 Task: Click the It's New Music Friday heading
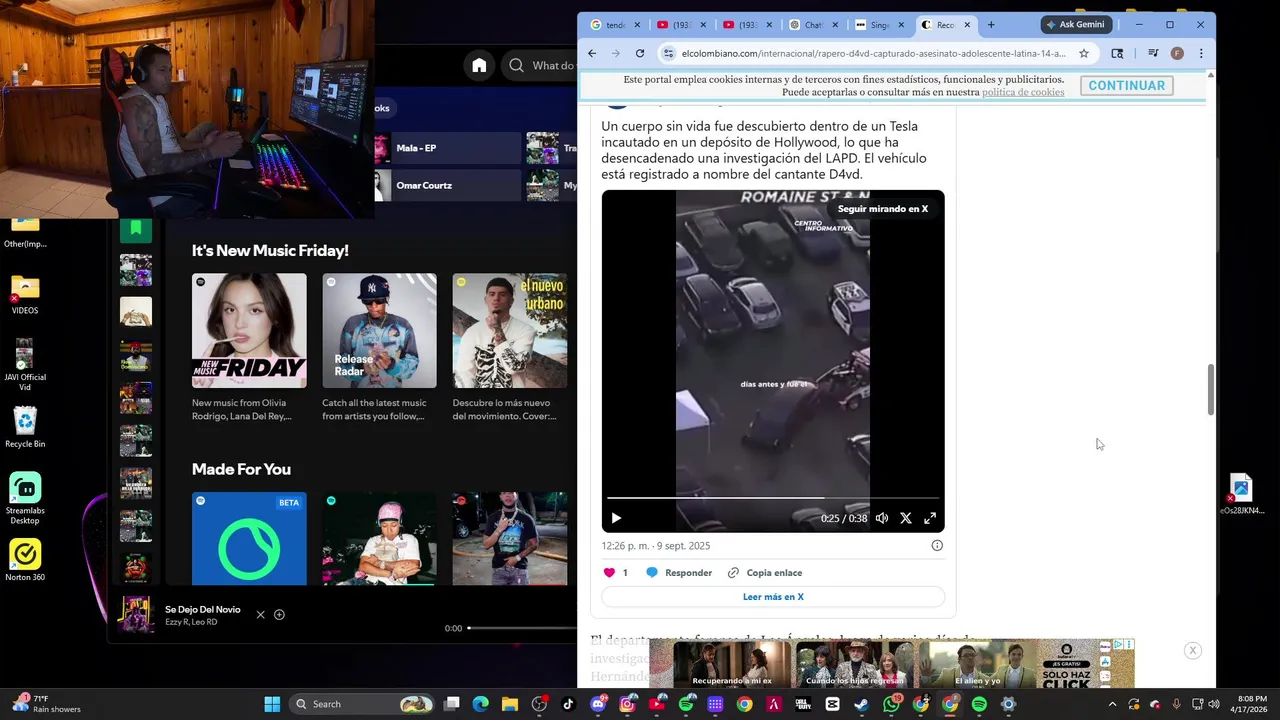click(x=270, y=251)
